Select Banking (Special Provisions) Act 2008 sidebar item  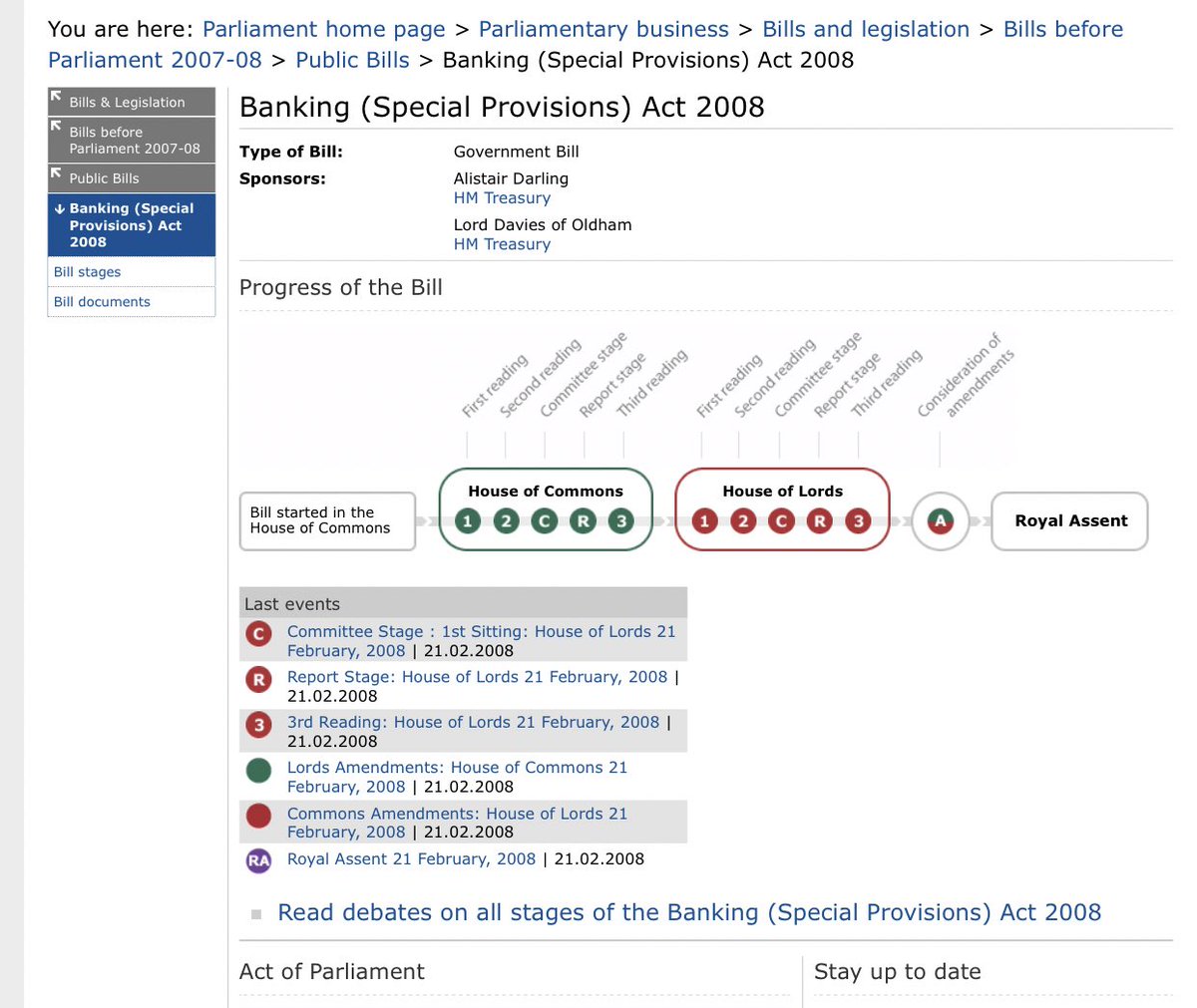tap(132, 224)
